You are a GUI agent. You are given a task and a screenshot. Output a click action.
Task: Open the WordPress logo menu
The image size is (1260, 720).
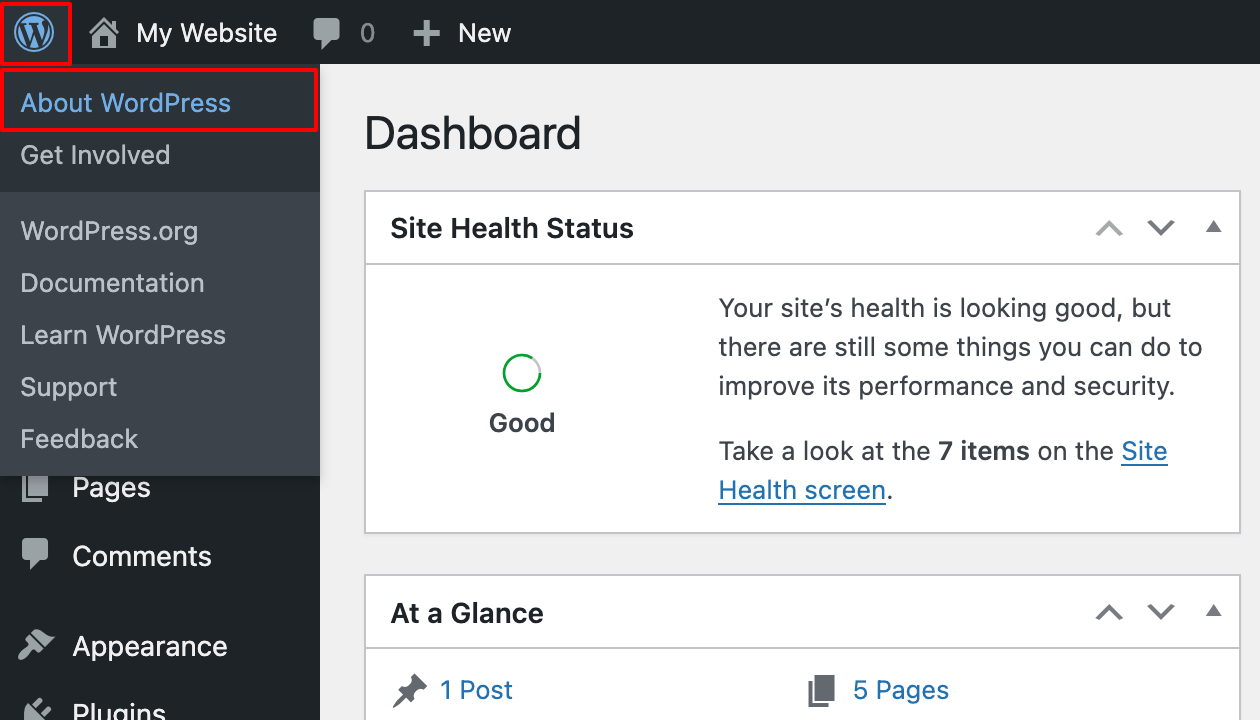point(35,32)
